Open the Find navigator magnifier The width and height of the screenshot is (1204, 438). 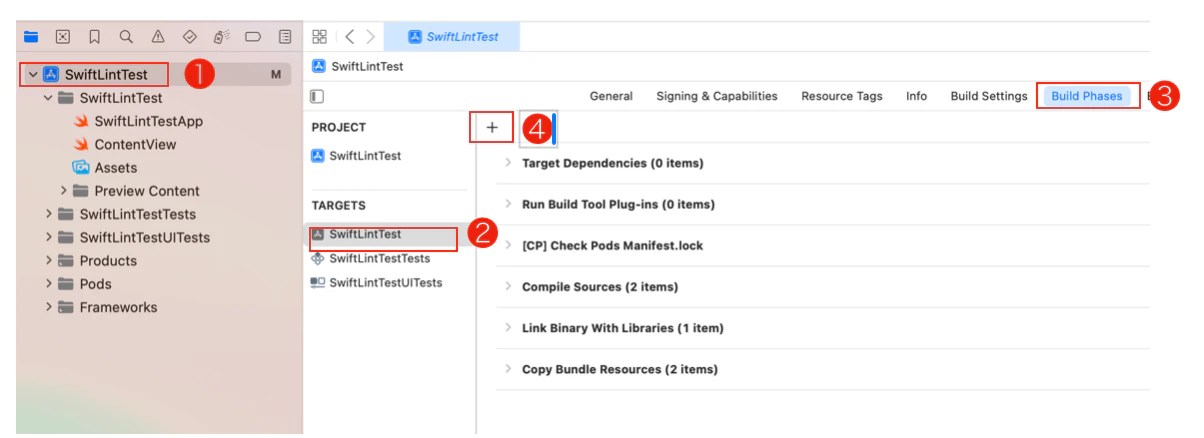(x=126, y=37)
